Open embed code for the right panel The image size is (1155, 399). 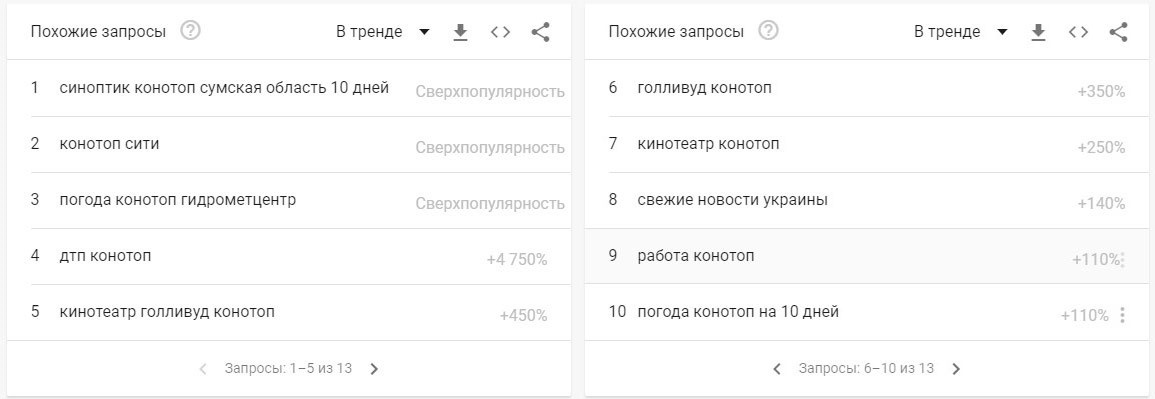1078,32
